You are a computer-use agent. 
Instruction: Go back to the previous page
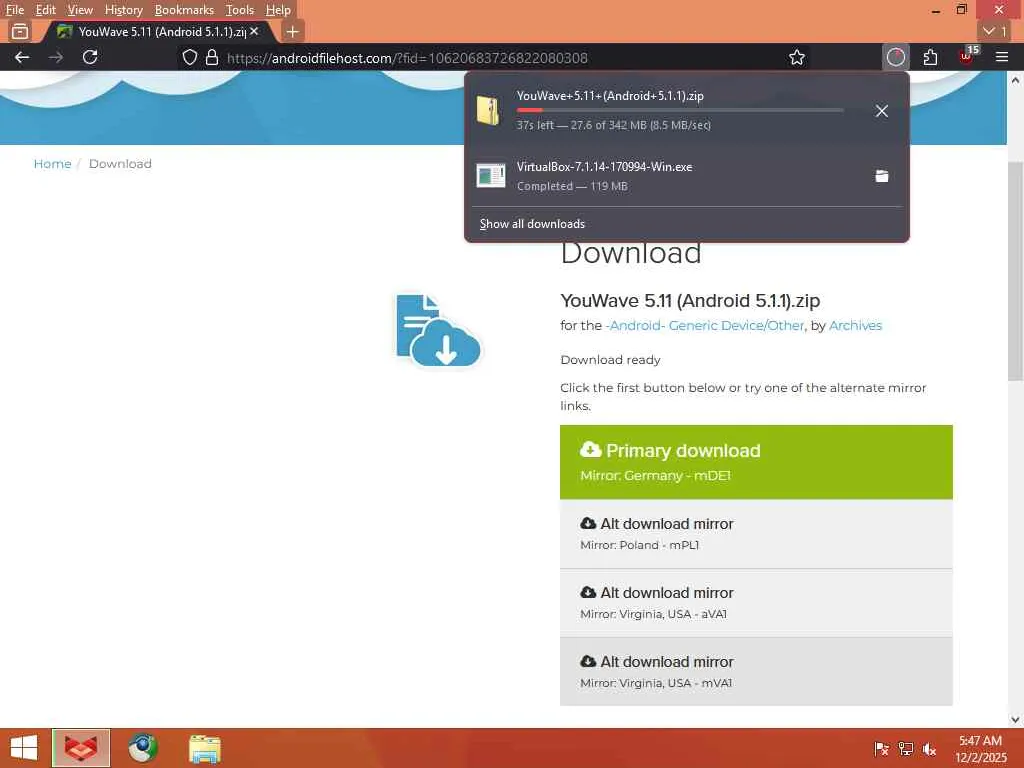pyautogui.click(x=22, y=57)
